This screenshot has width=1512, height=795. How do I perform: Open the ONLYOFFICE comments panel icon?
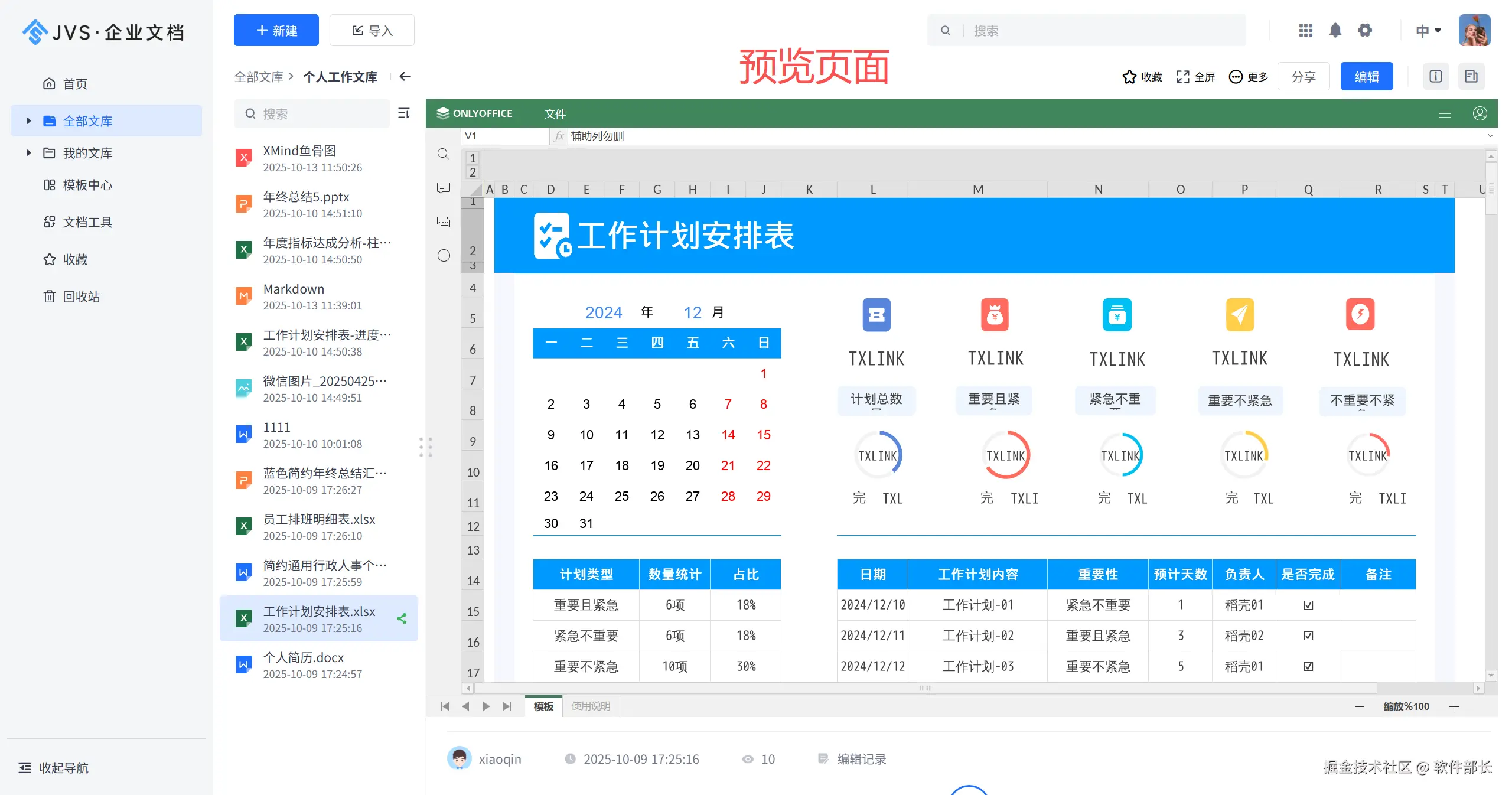coord(443,188)
